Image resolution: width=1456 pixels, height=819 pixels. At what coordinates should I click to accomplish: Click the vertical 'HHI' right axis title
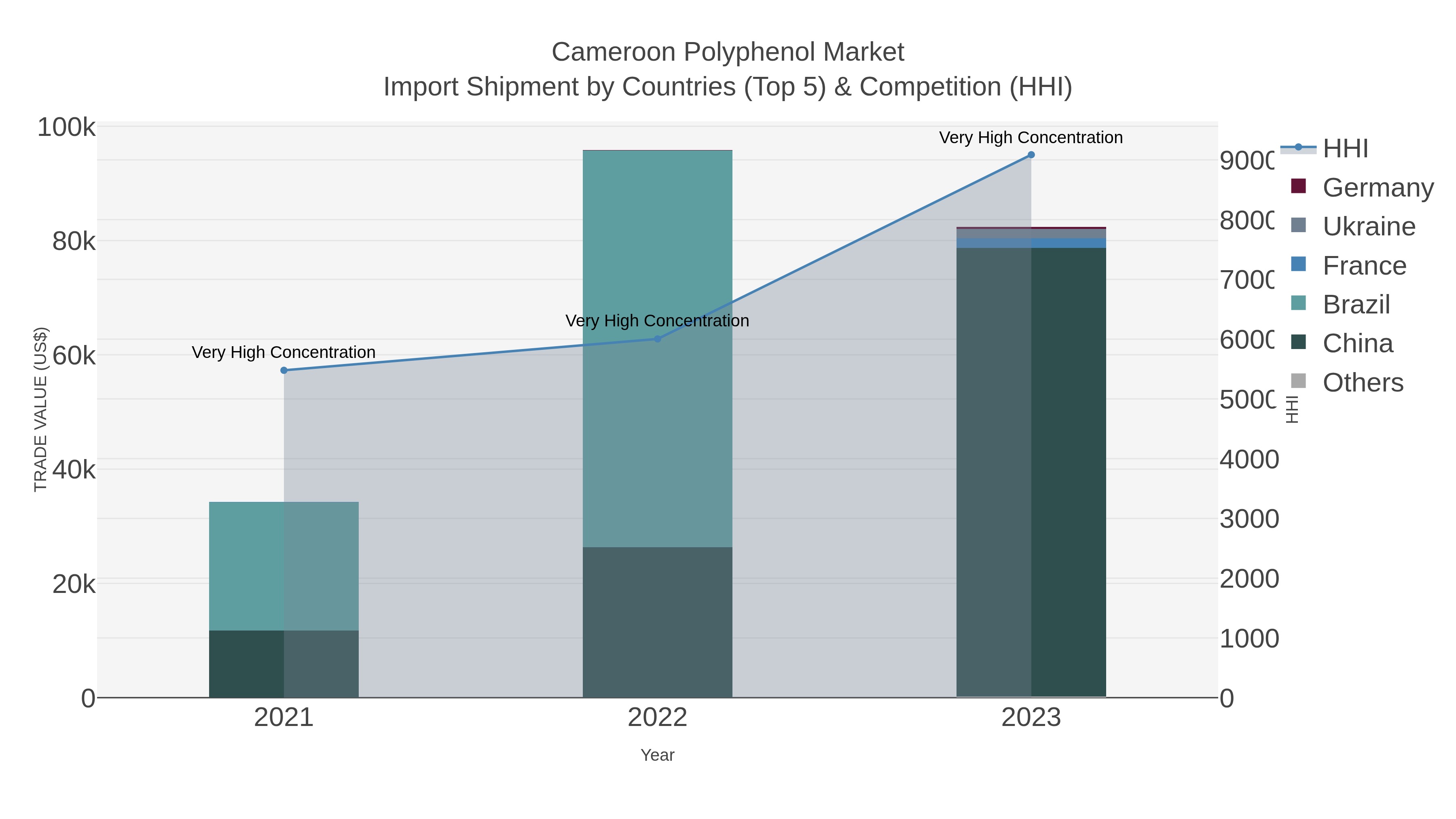1291,409
